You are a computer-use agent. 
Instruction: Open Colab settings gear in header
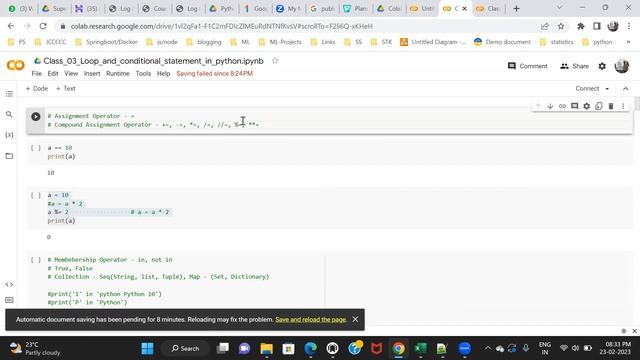602,66
